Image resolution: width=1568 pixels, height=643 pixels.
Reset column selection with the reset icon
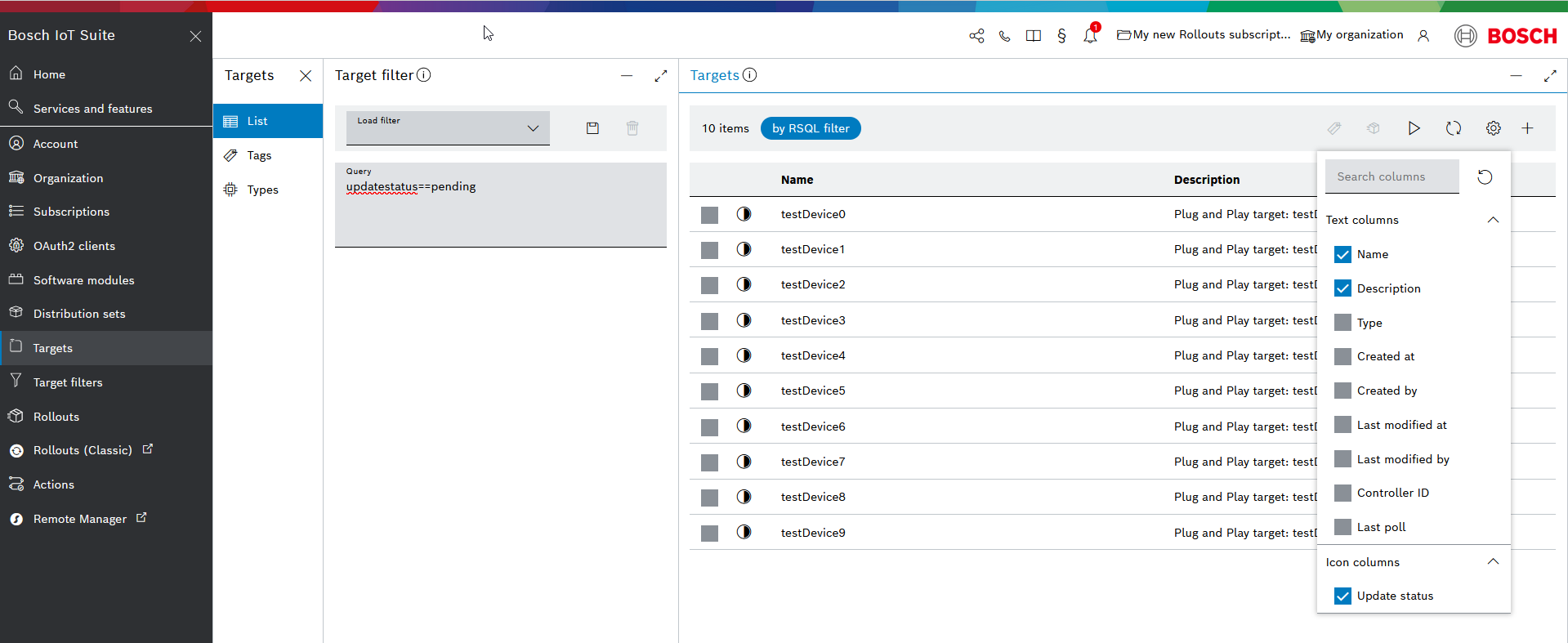coord(1485,177)
